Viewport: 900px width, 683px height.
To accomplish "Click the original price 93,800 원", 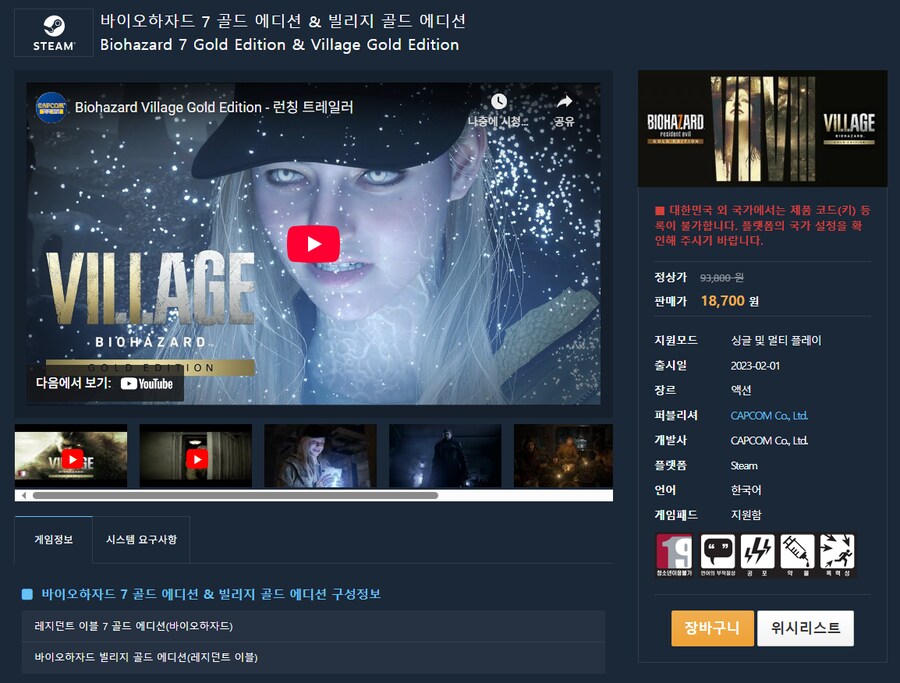I will point(721,278).
